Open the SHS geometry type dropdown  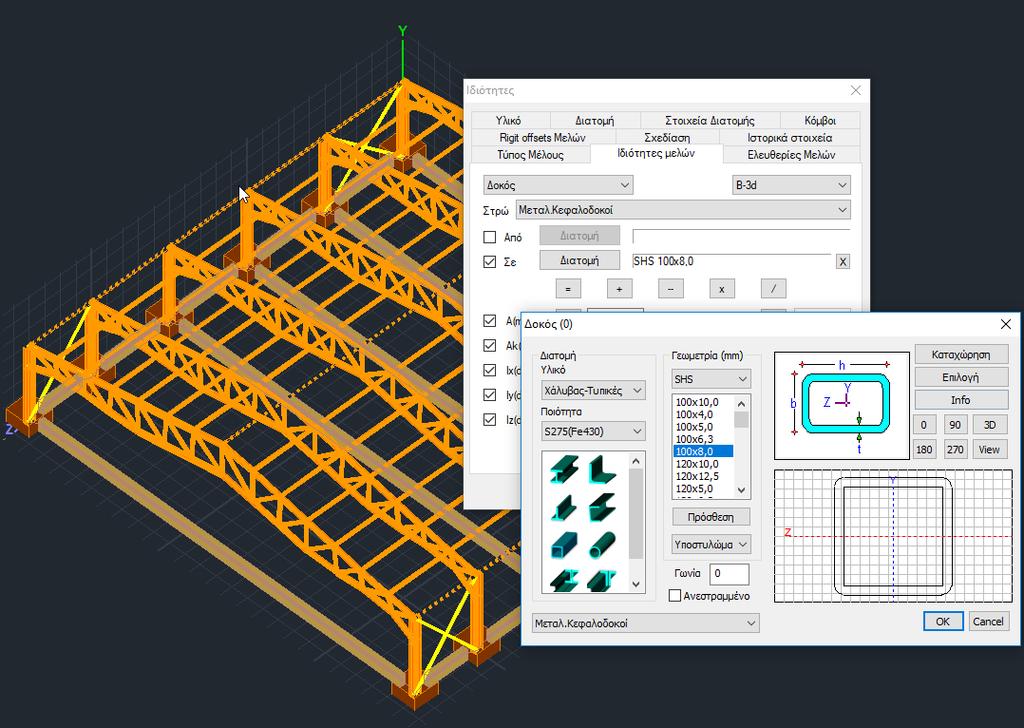click(x=711, y=379)
